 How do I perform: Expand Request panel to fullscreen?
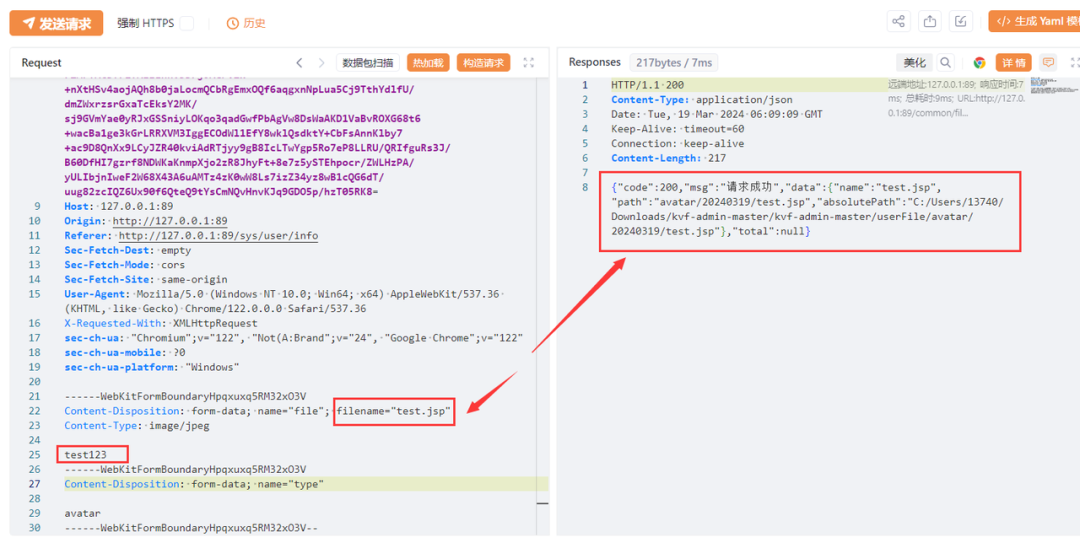(529, 63)
